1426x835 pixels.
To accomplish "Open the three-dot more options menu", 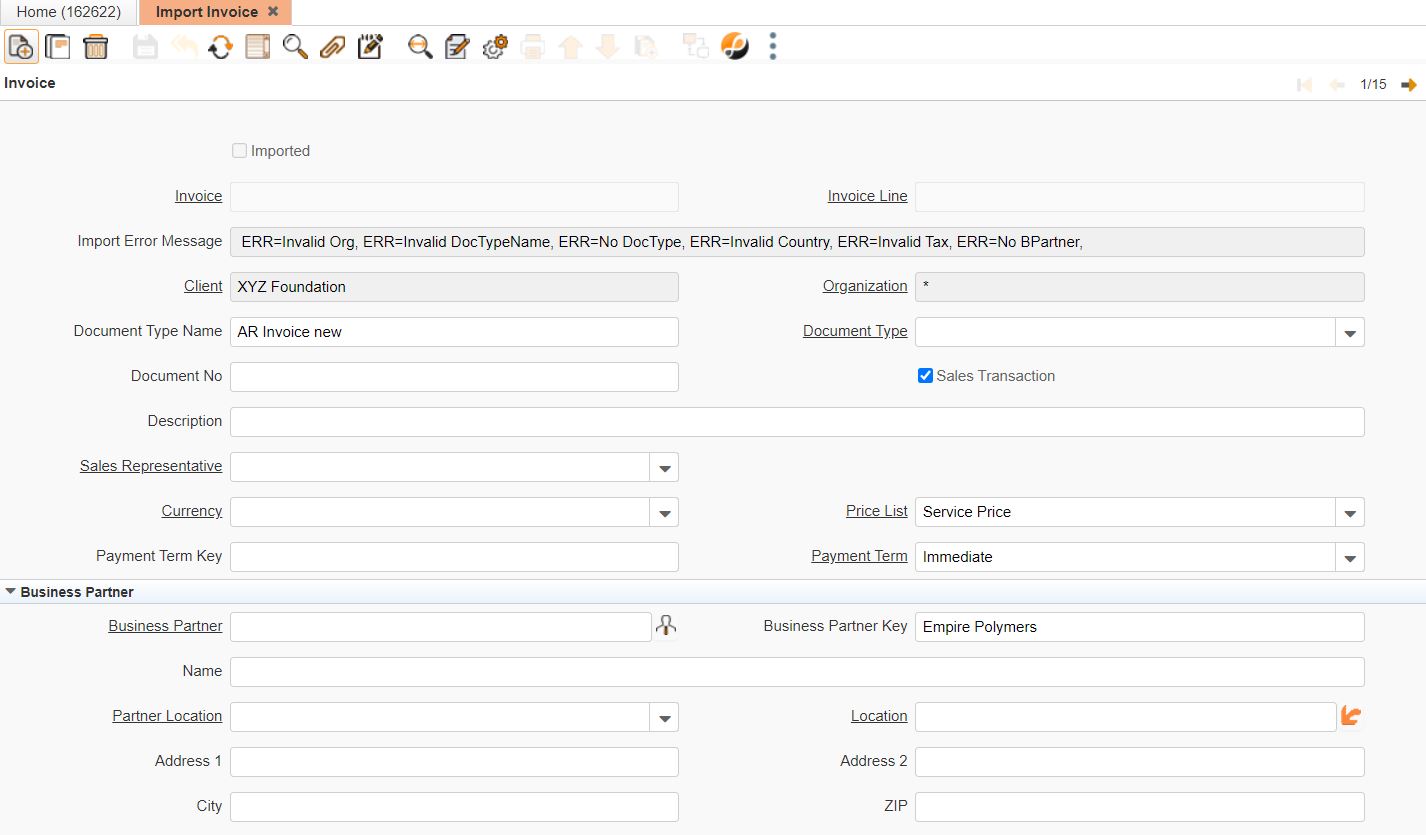I will coord(773,46).
